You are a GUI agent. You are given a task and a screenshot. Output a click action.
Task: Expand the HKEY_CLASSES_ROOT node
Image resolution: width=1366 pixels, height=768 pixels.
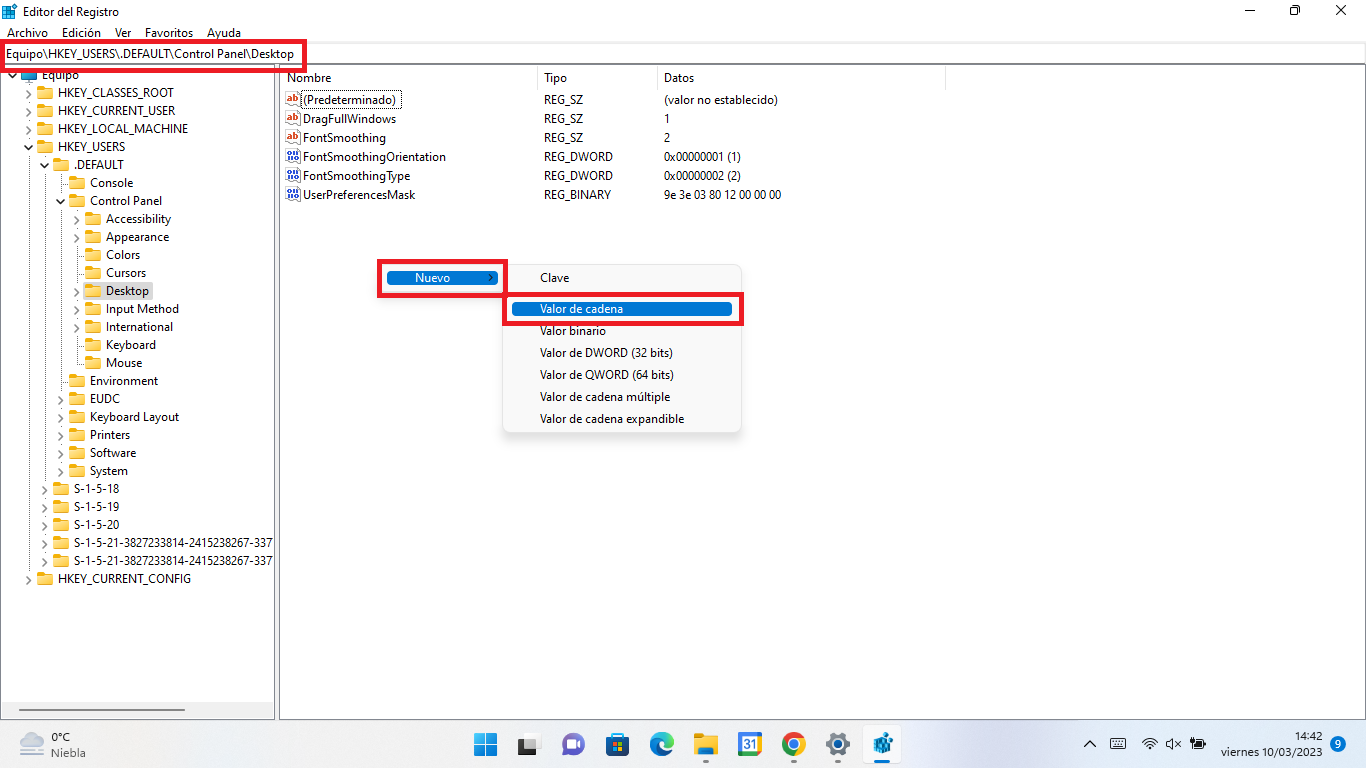tap(28, 93)
